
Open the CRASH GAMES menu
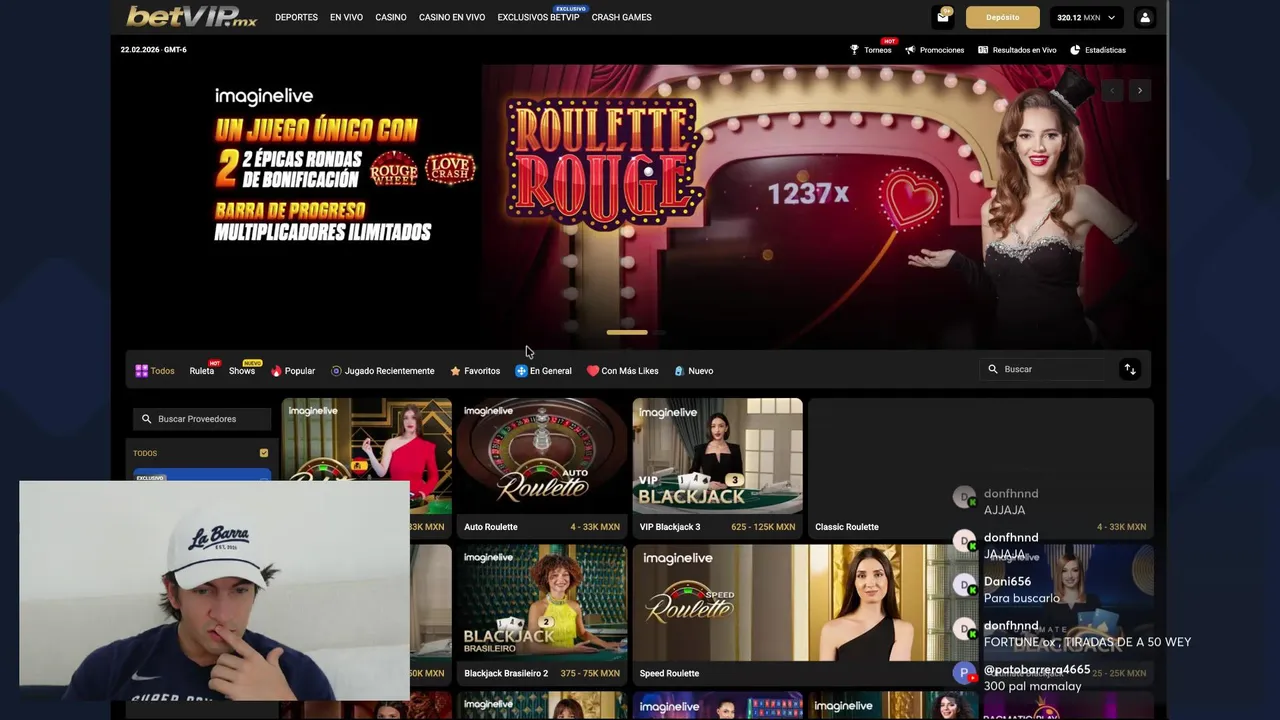click(621, 17)
